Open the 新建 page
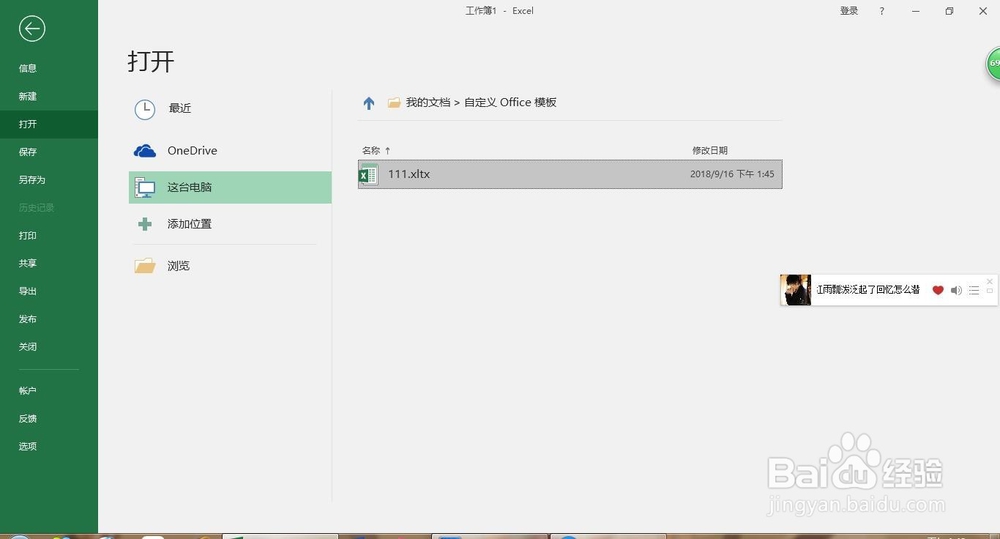 [27, 96]
